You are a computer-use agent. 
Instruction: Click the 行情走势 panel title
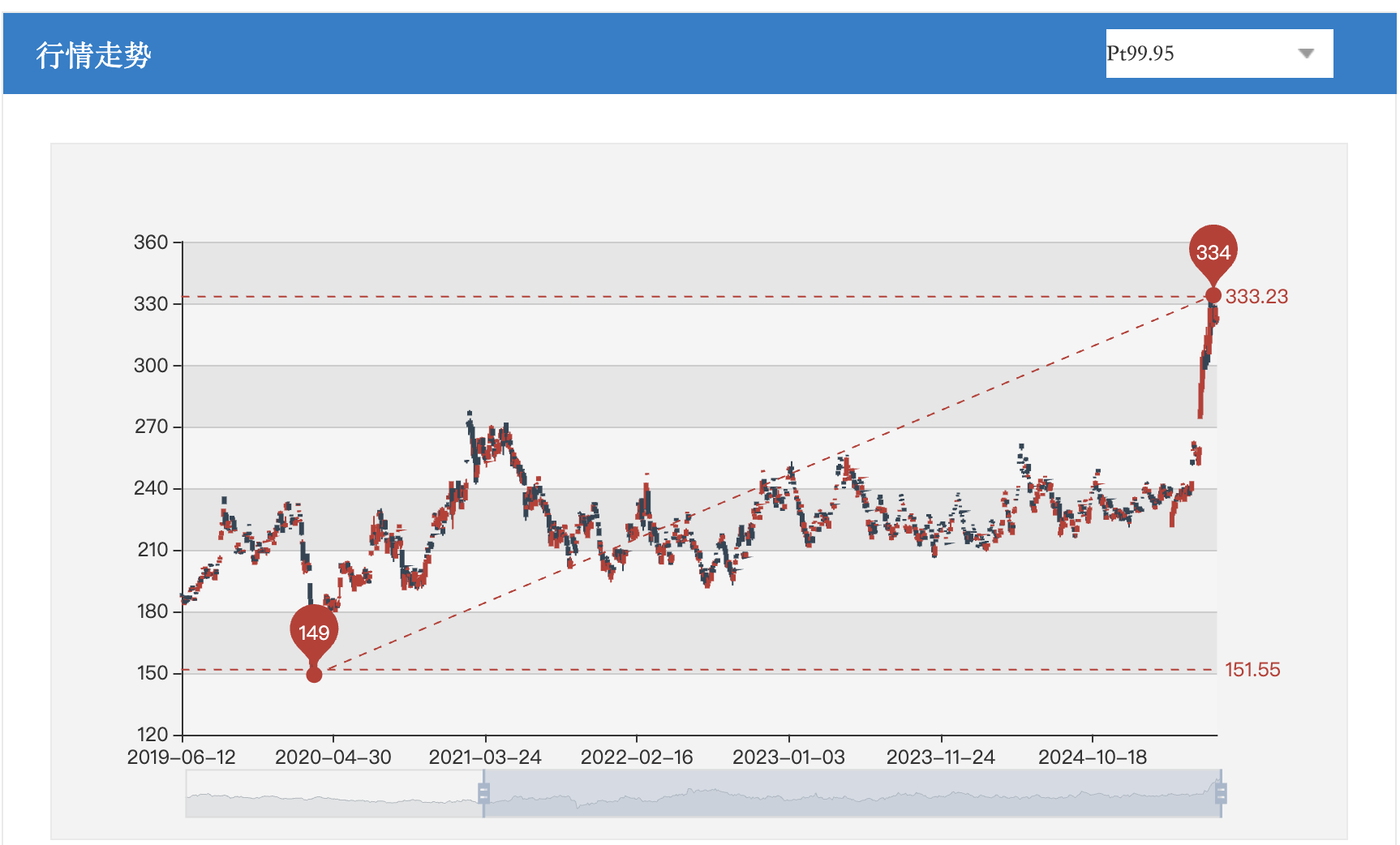[93, 55]
